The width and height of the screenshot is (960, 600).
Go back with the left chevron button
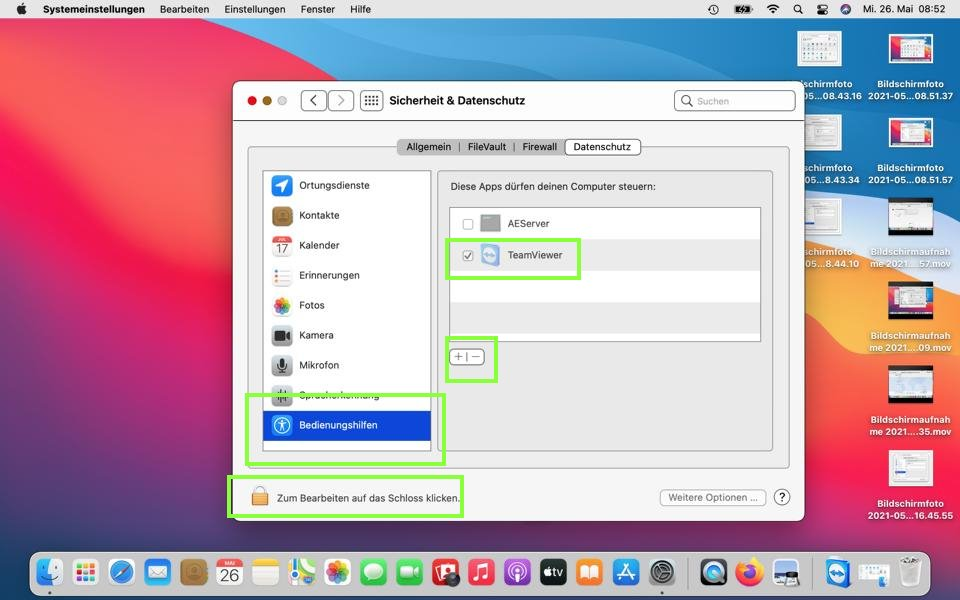(313, 100)
